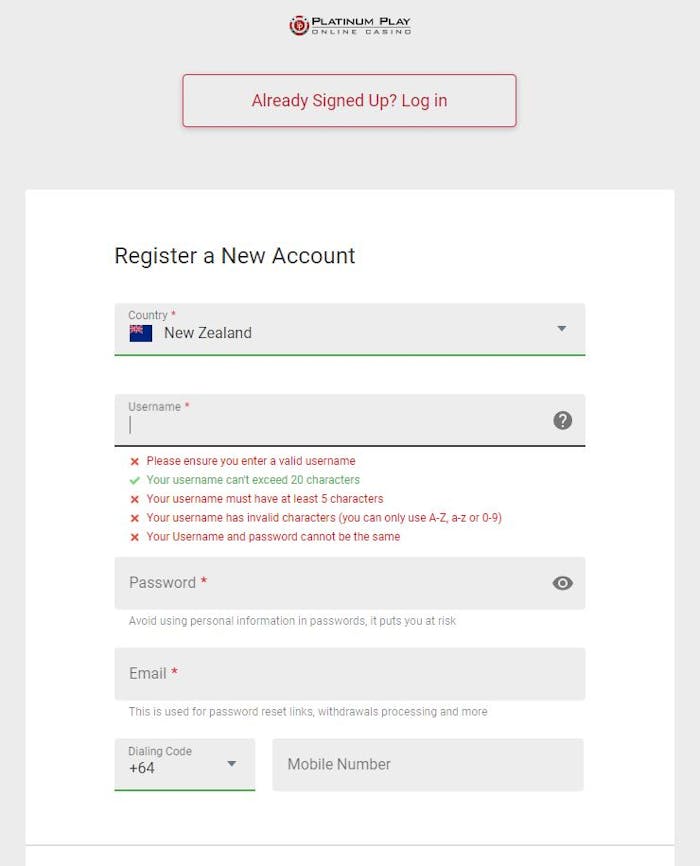Click the password personal information hint text
The height and width of the screenshot is (866, 700).
(292, 621)
